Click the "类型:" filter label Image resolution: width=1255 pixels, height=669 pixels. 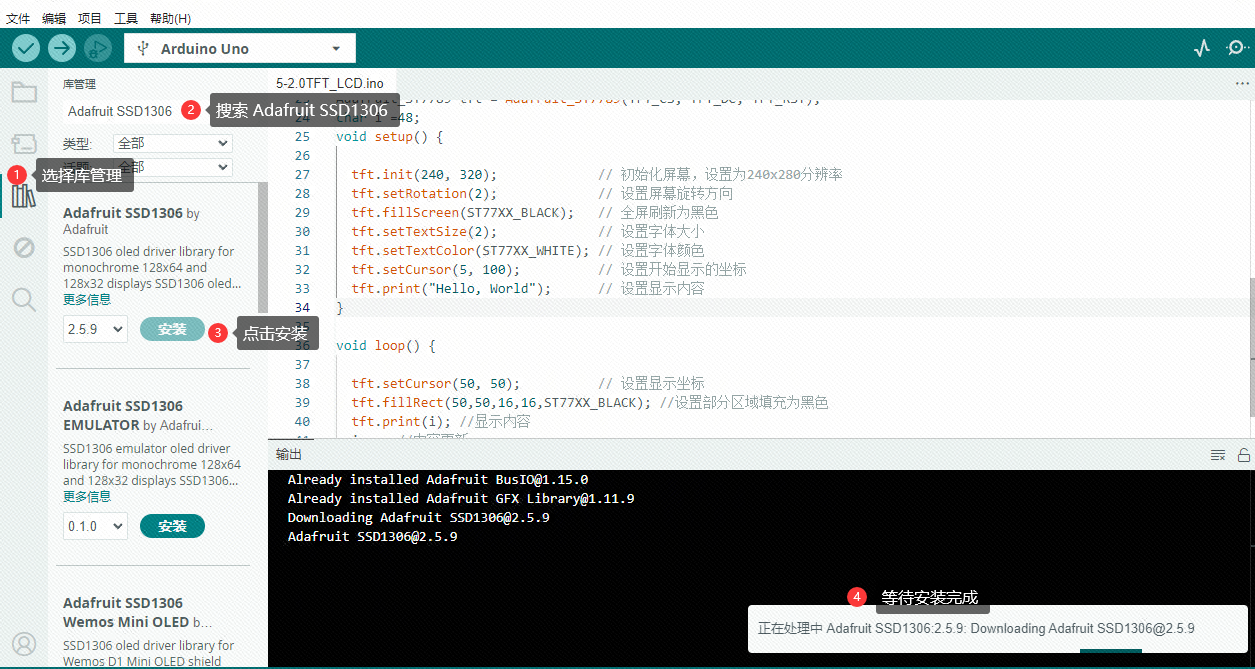pos(77,143)
